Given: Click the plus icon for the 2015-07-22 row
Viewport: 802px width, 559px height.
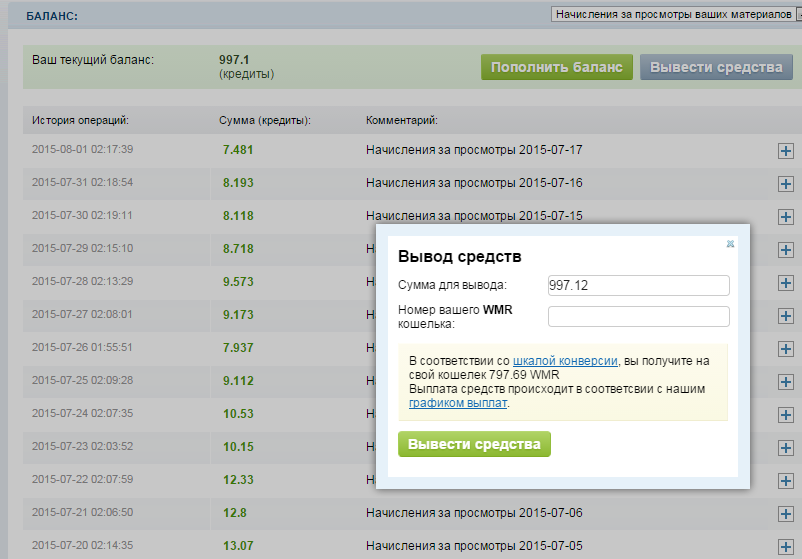Looking at the screenshot, I should 786,481.
